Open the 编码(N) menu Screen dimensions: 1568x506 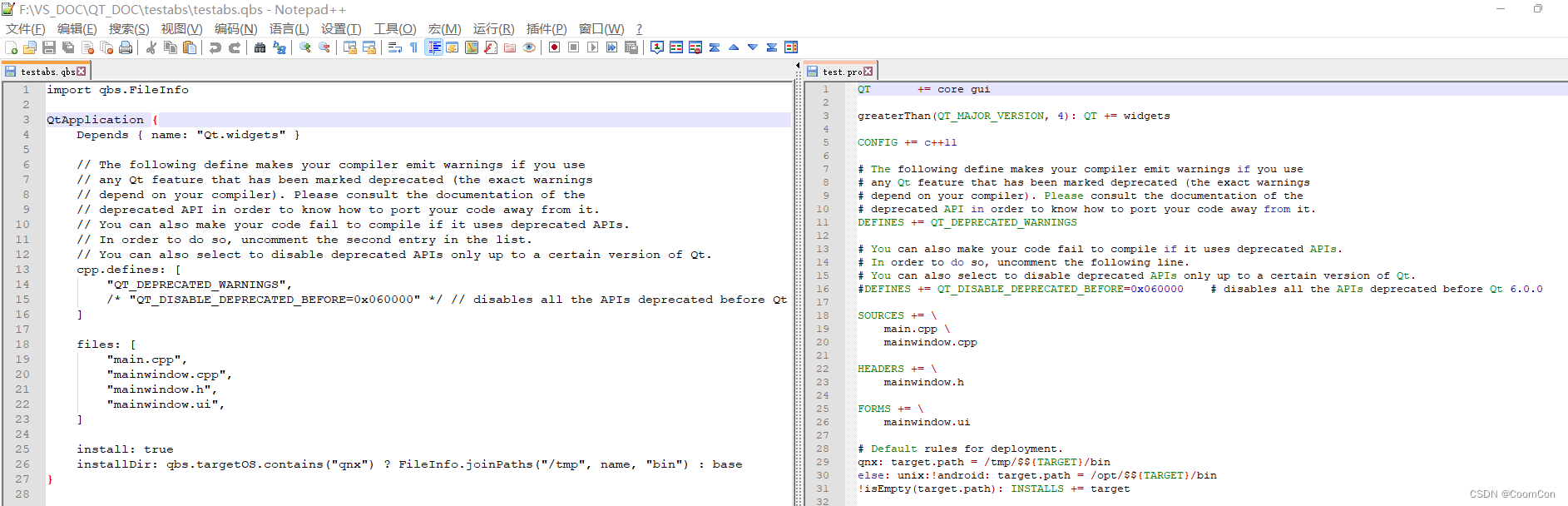(235, 29)
